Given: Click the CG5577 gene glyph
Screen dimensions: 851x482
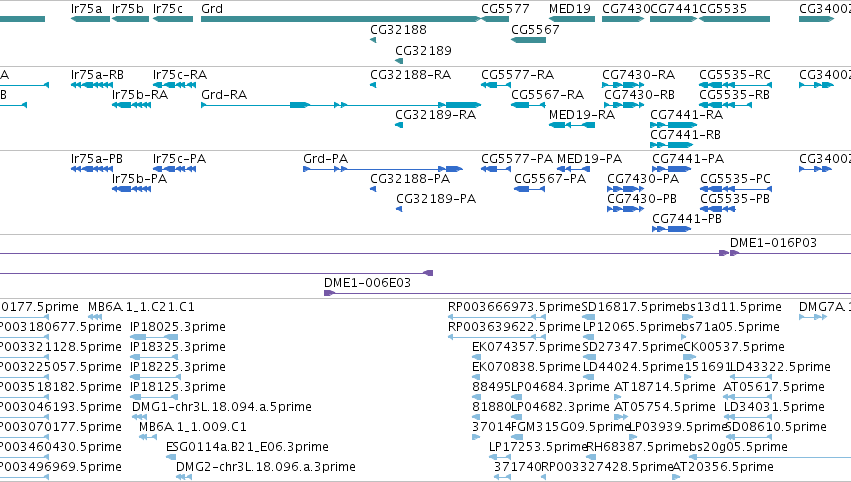Looking at the screenshot, I should pos(495,19).
